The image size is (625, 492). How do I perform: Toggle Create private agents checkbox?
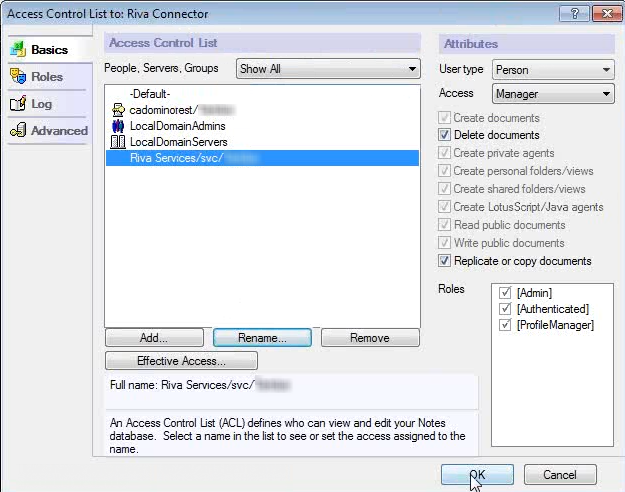pos(444,153)
